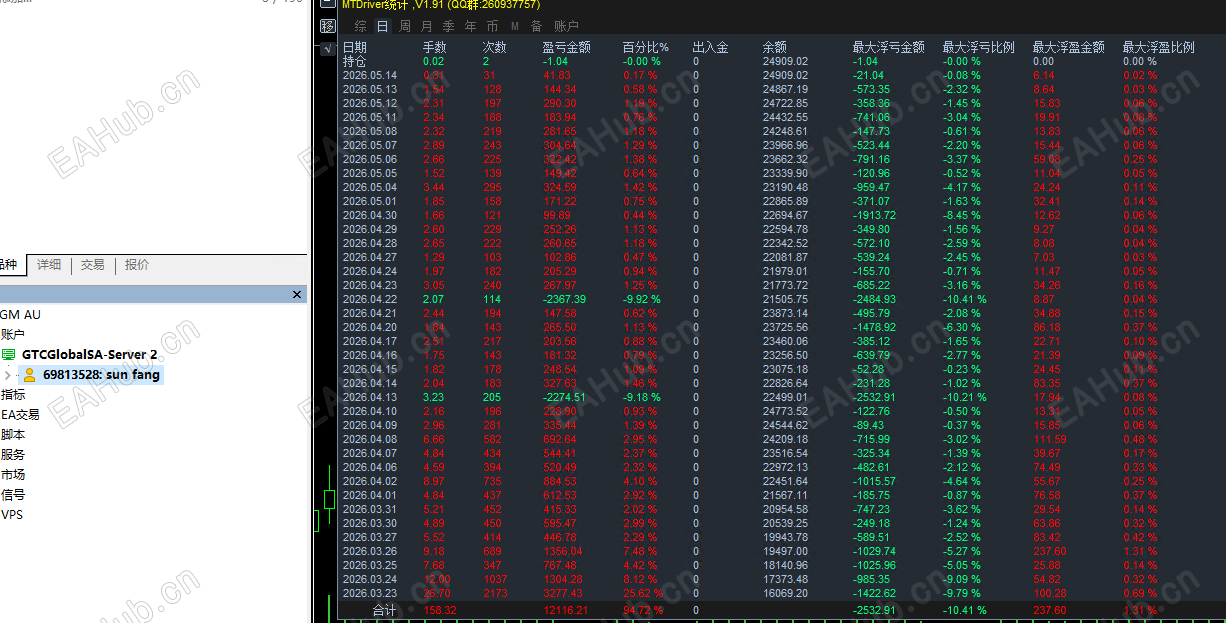The height and width of the screenshot is (623, 1226).
Task: Click the 最大浮盈比例 column header
Action: point(1159,47)
